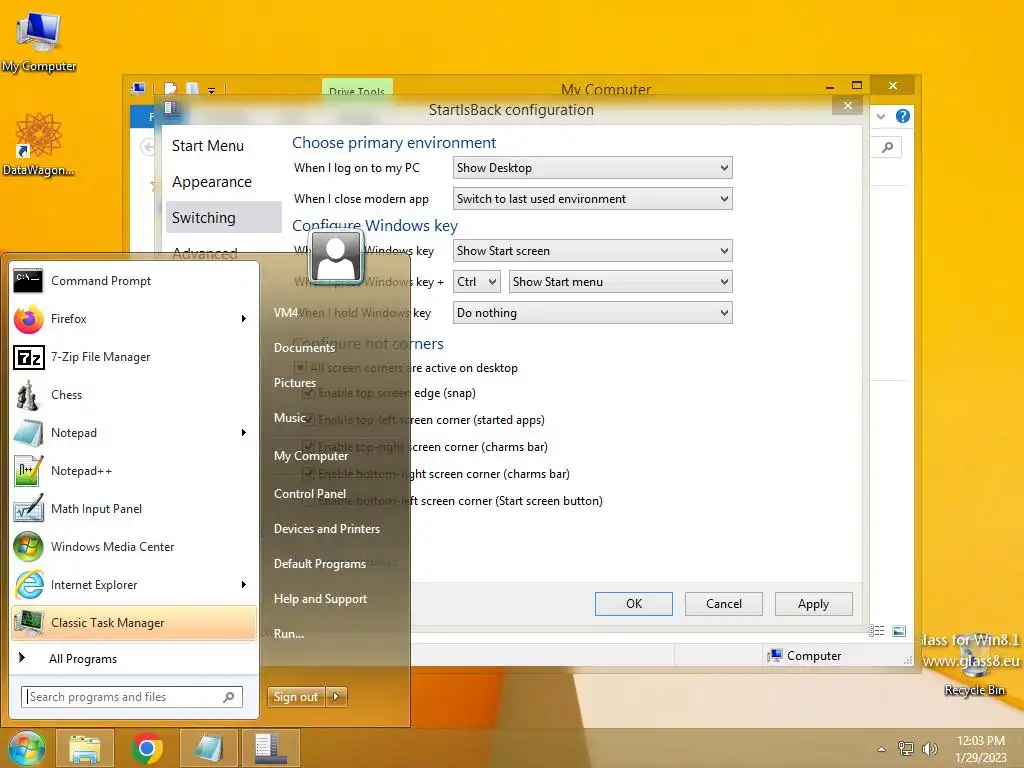This screenshot has width=1024, height=768.
Task: Toggle all screen corners active on desktop
Action: tap(300, 368)
